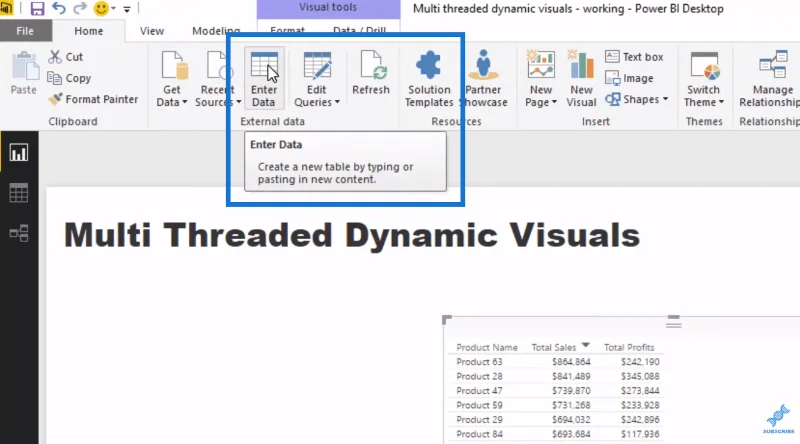The width and height of the screenshot is (800, 444).
Task: Select the Product 29 row
Action: (x=558, y=420)
